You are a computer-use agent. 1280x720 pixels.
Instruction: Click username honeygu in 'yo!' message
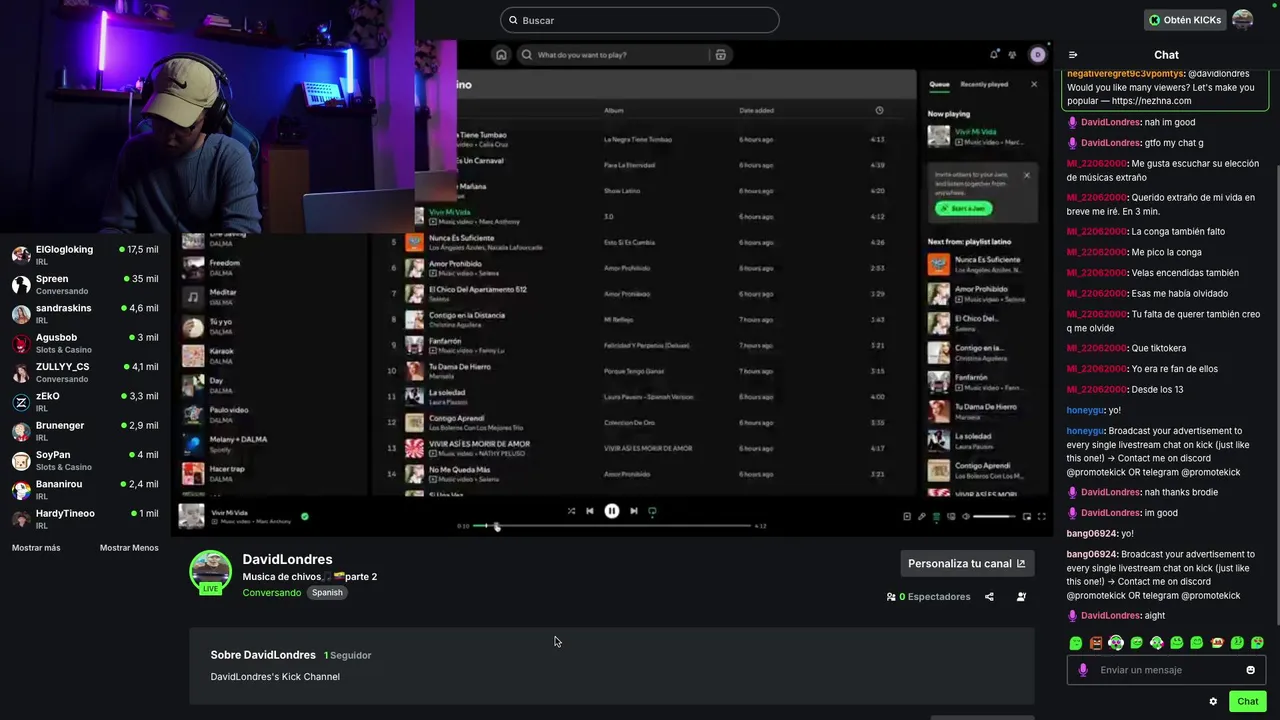pos(1085,410)
